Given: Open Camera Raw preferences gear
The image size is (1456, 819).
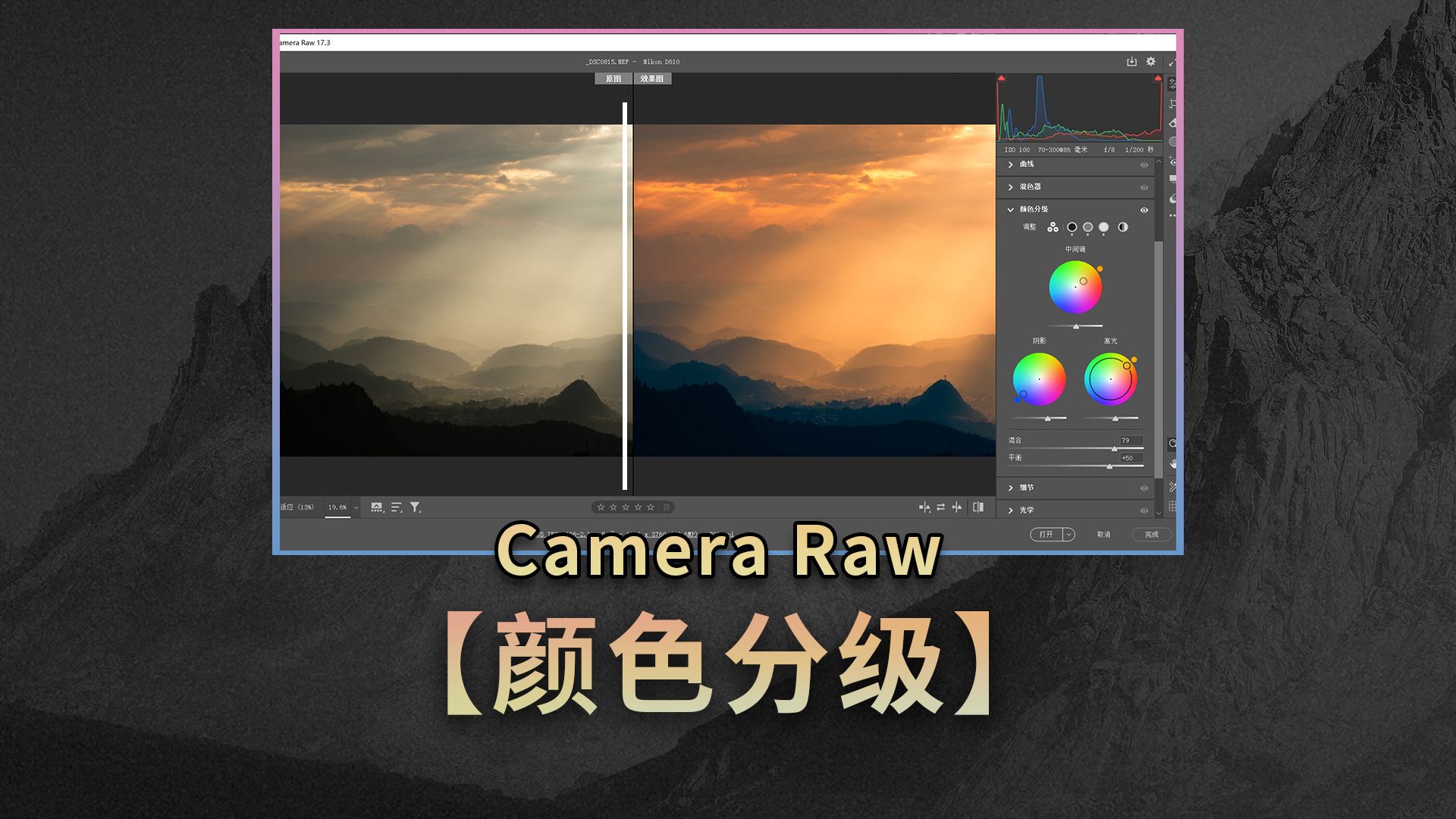Looking at the screenshot, I should coord(1150,61).
